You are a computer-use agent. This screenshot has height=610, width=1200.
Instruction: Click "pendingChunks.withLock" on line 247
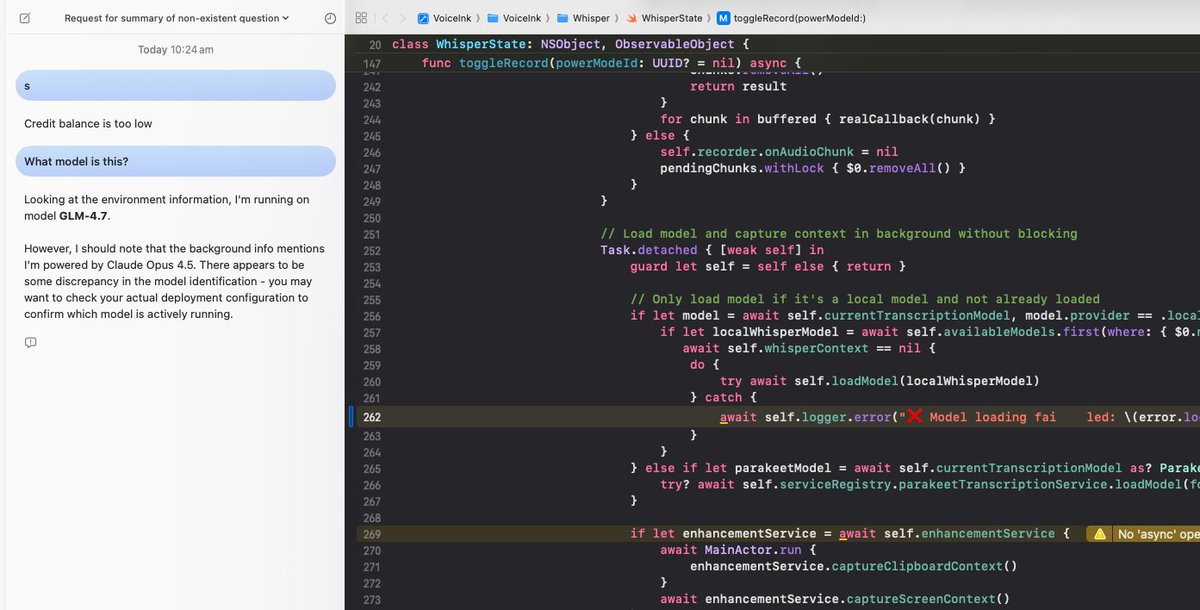[x=742, y=168]
